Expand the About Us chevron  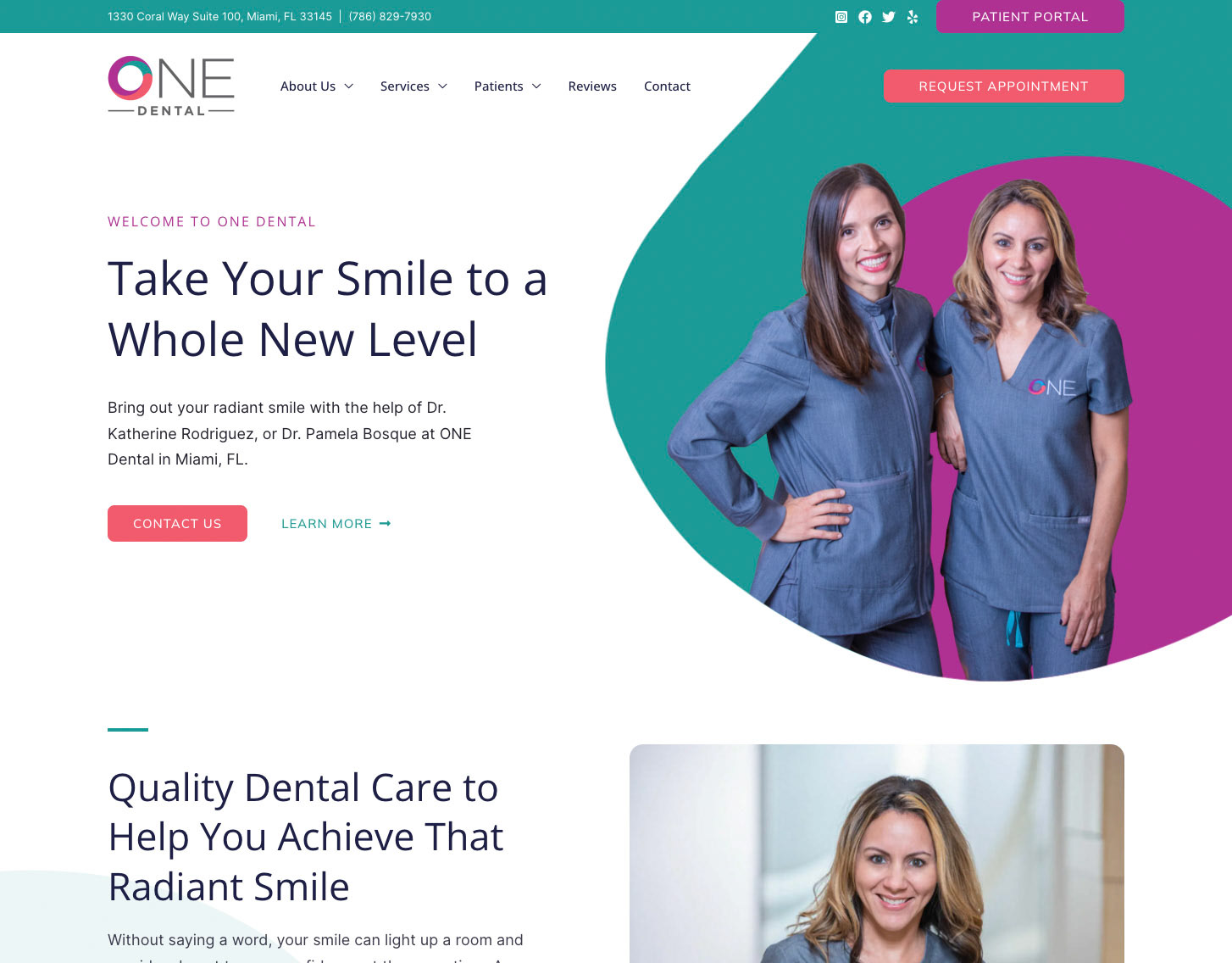(x=348, y=86)
